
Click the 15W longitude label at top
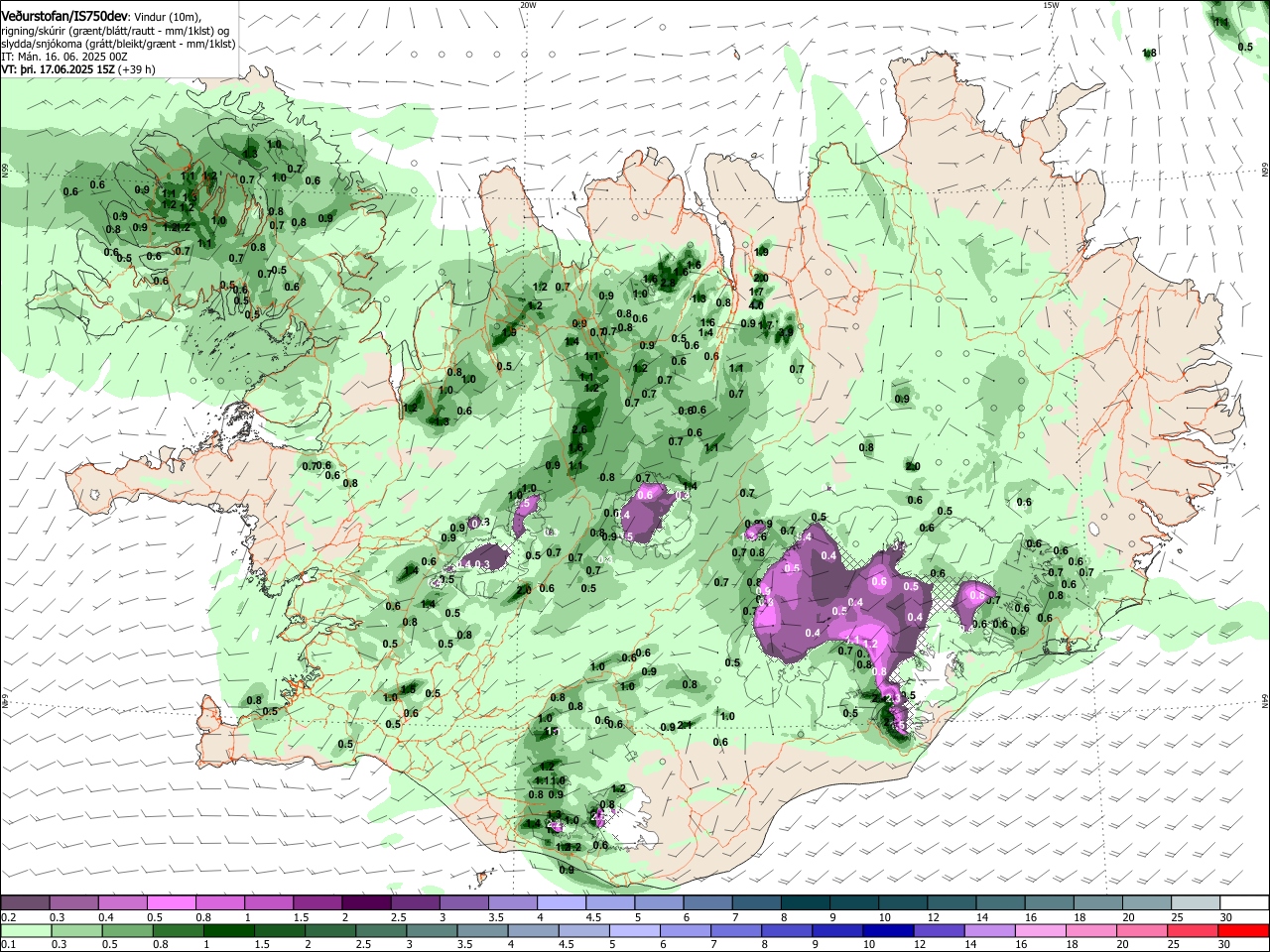click(1050, 5)
